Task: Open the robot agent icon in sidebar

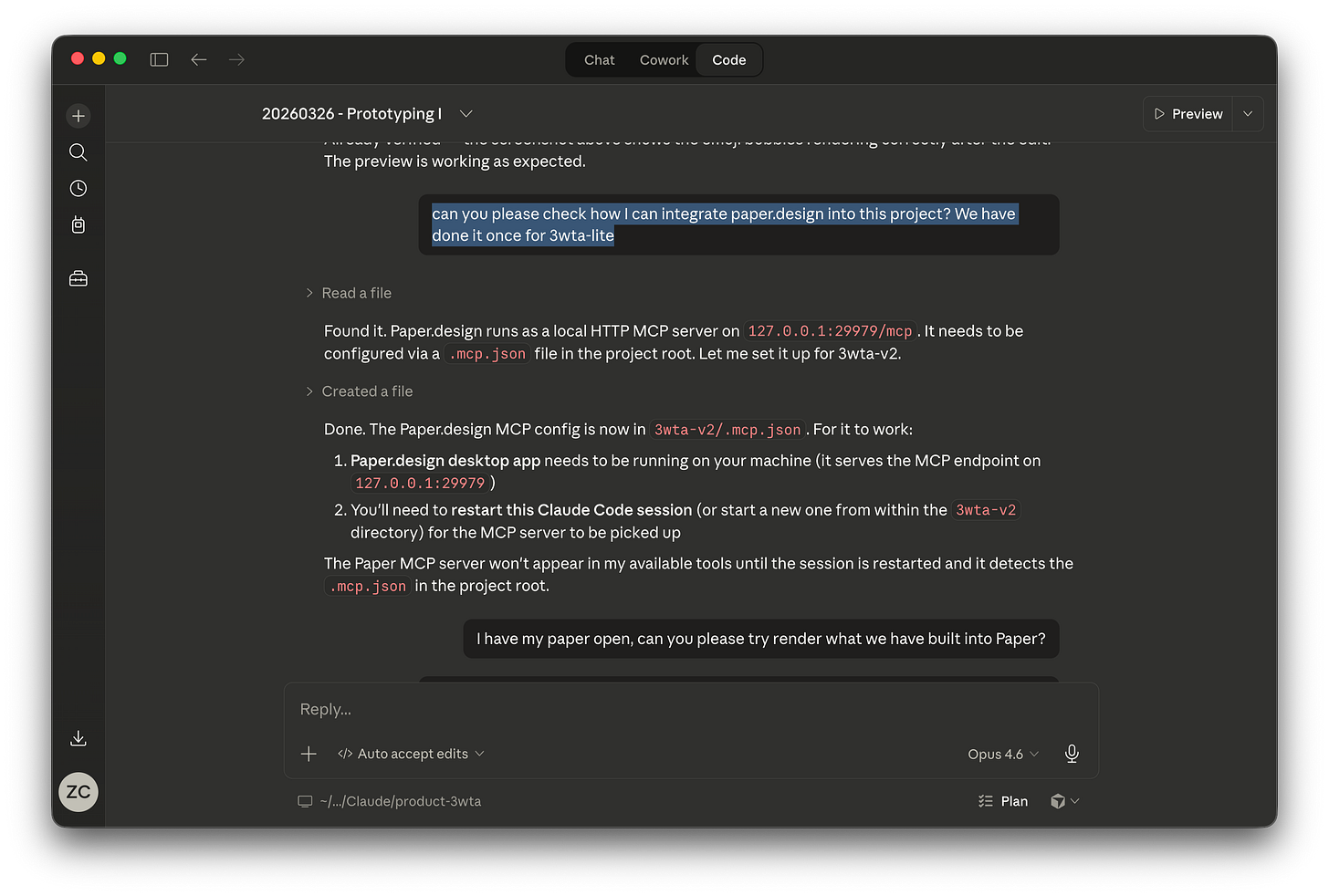Action: click(78, 224)
